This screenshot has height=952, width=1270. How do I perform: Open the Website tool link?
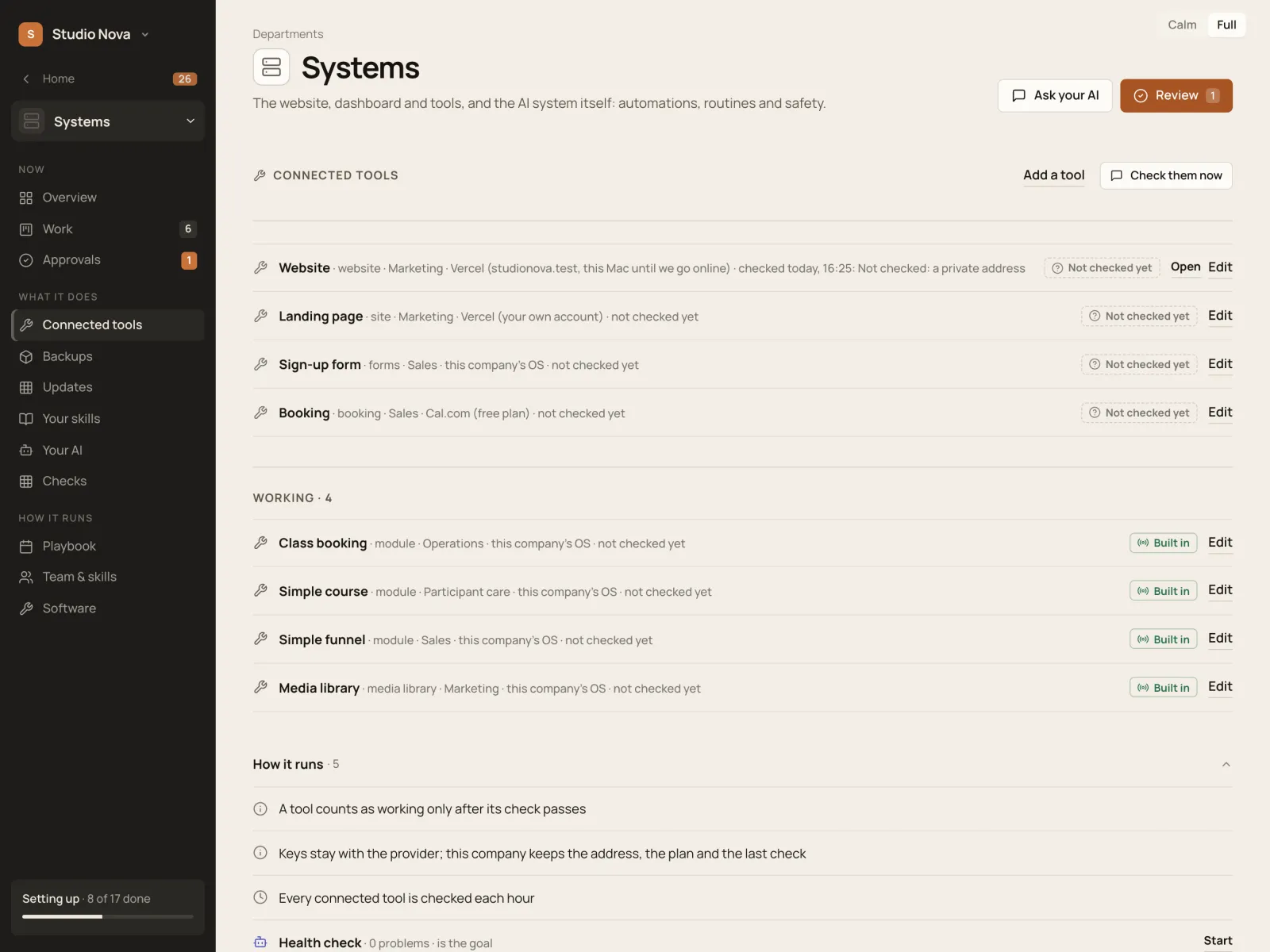(x=1185, y=267)
